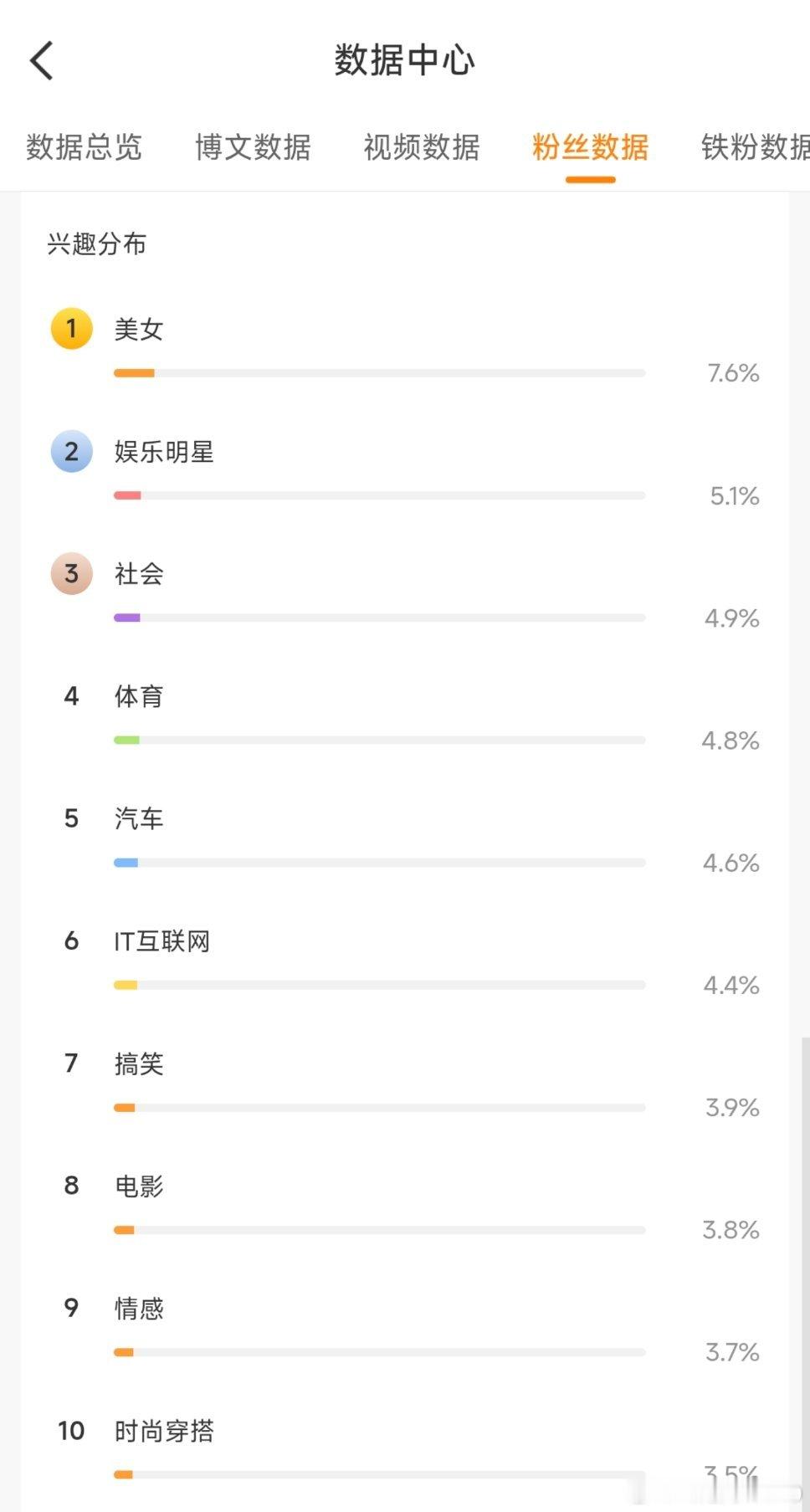The height and width of the screenshot is (1512, 810).
Task: Click the 搞笑 progress bar
Action: point(379,1108)
